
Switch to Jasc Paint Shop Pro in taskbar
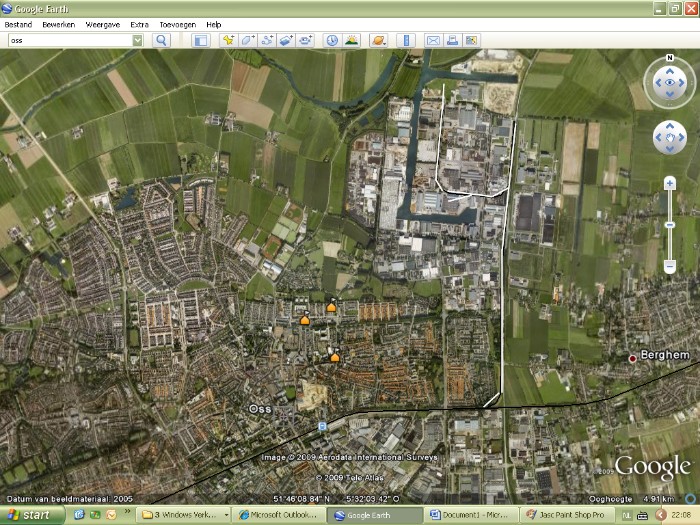[x=562, y=515]
